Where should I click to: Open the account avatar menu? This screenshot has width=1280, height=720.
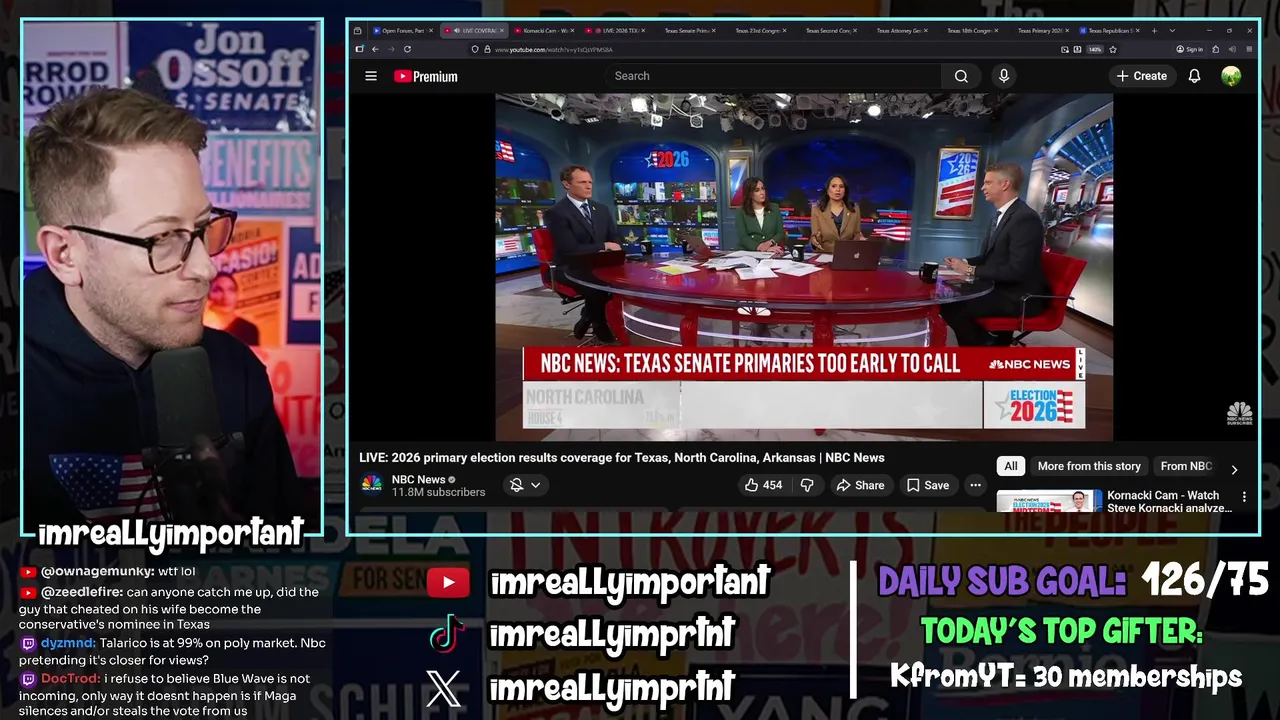pyautogui.click(x=1231, y=76)
